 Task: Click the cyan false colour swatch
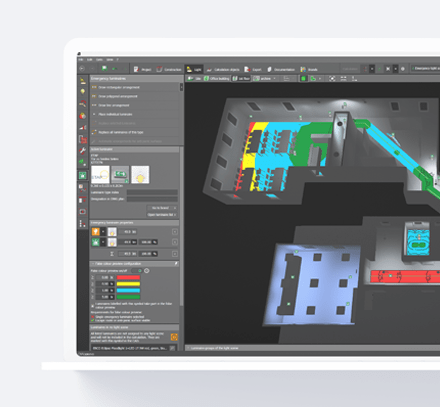coord(128,291)
